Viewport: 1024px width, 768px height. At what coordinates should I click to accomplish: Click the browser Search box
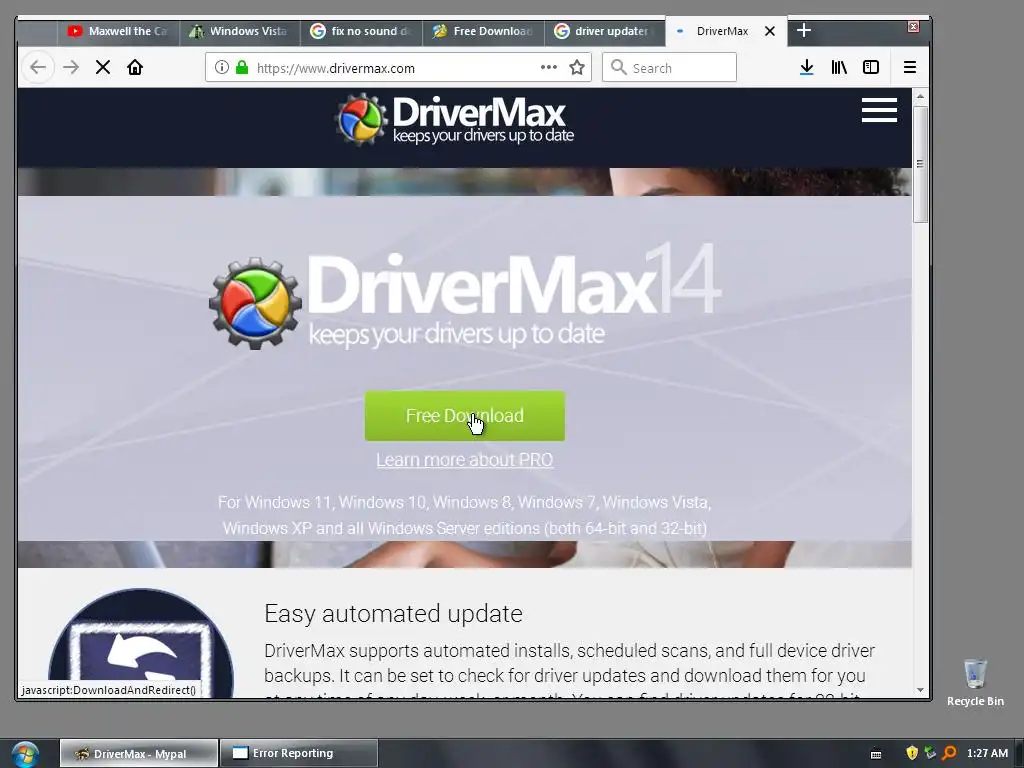point(669,67)
